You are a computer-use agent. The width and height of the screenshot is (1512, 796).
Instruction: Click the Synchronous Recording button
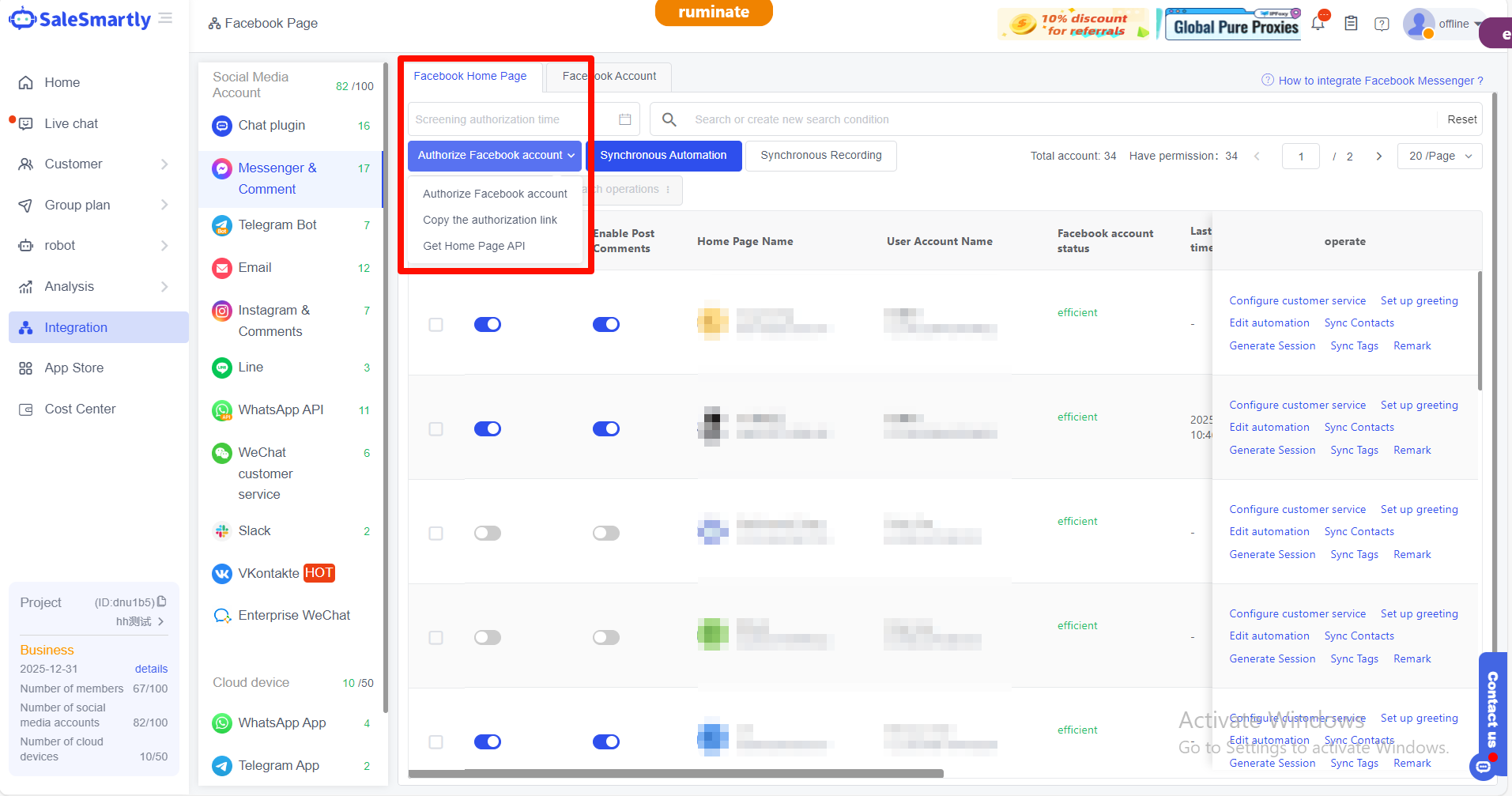tap(820, 156)
